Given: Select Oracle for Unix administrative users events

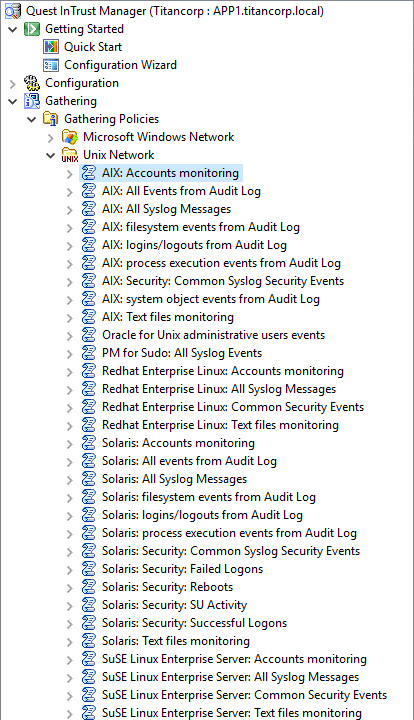Looking at the screenshot, I should click(213, 335).
